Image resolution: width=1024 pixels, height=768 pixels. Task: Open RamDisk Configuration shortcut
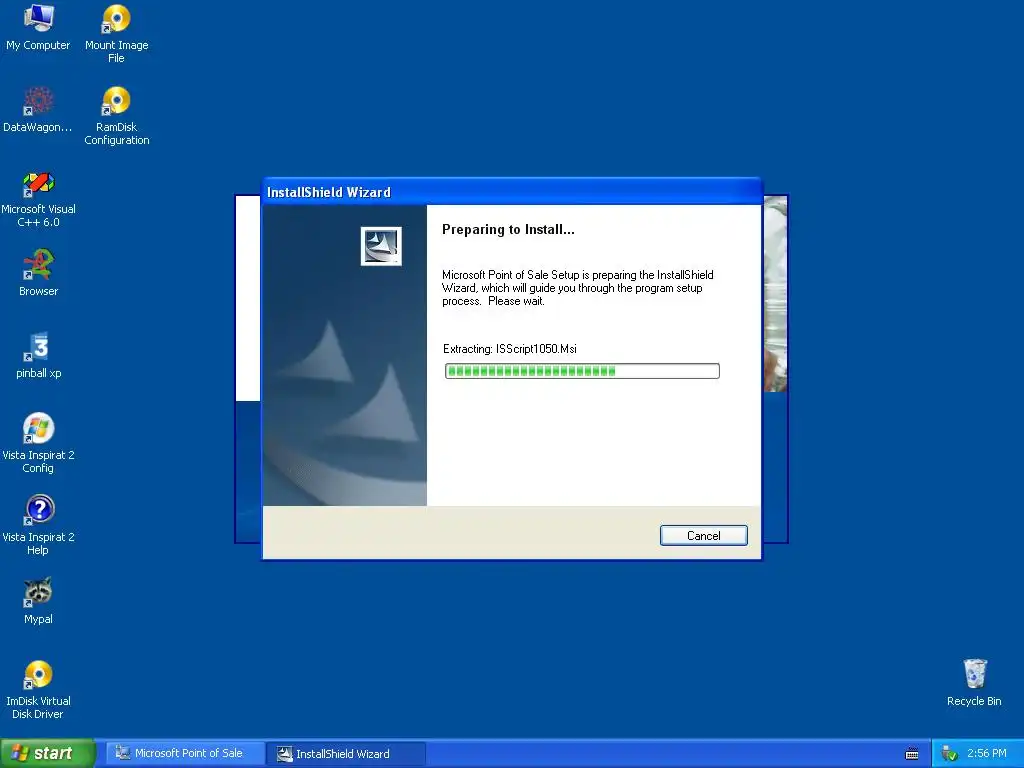pos(116,116)
